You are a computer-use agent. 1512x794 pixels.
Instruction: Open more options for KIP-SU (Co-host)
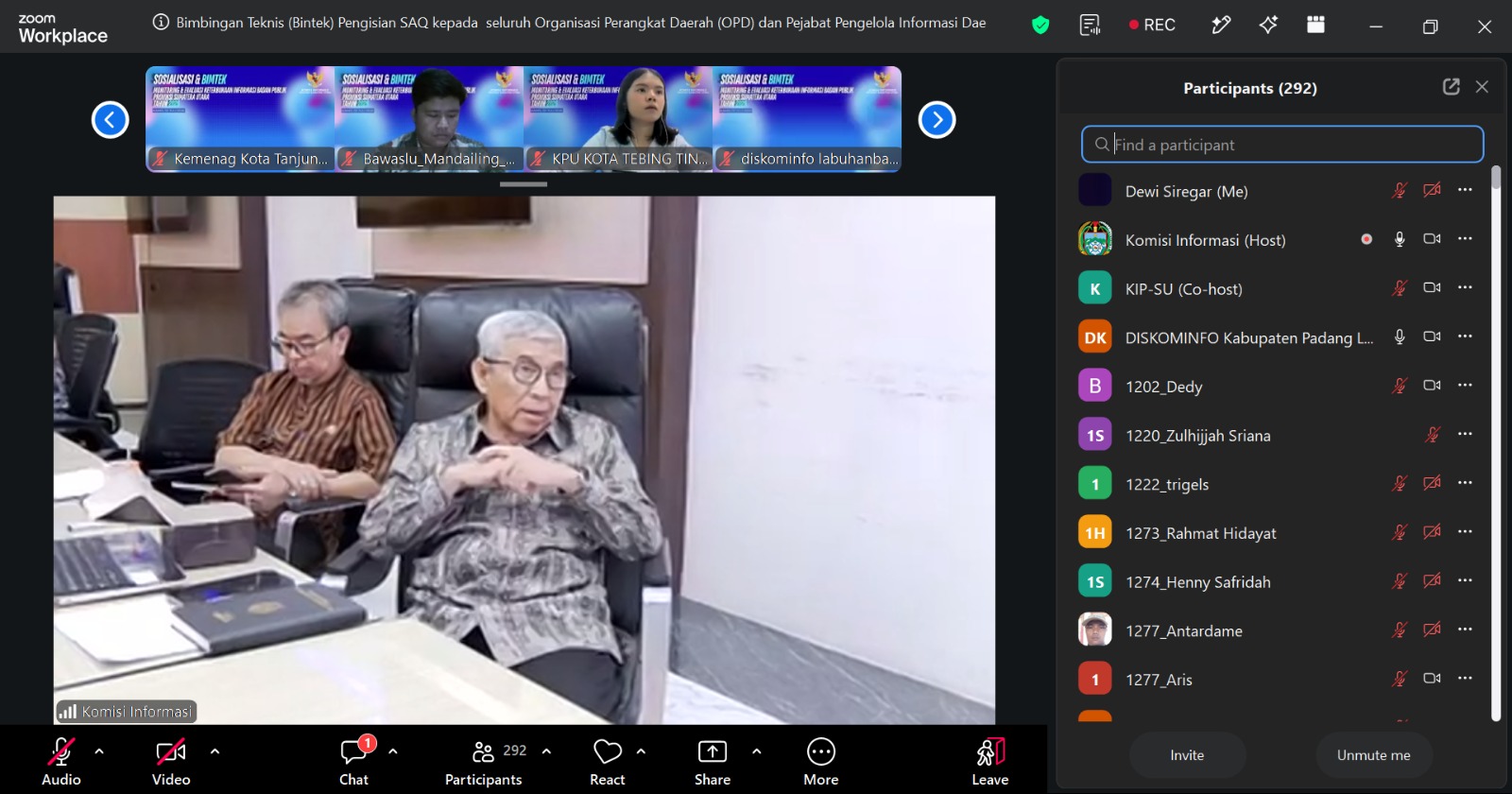pyautogui.click(x=1465, y=287)
